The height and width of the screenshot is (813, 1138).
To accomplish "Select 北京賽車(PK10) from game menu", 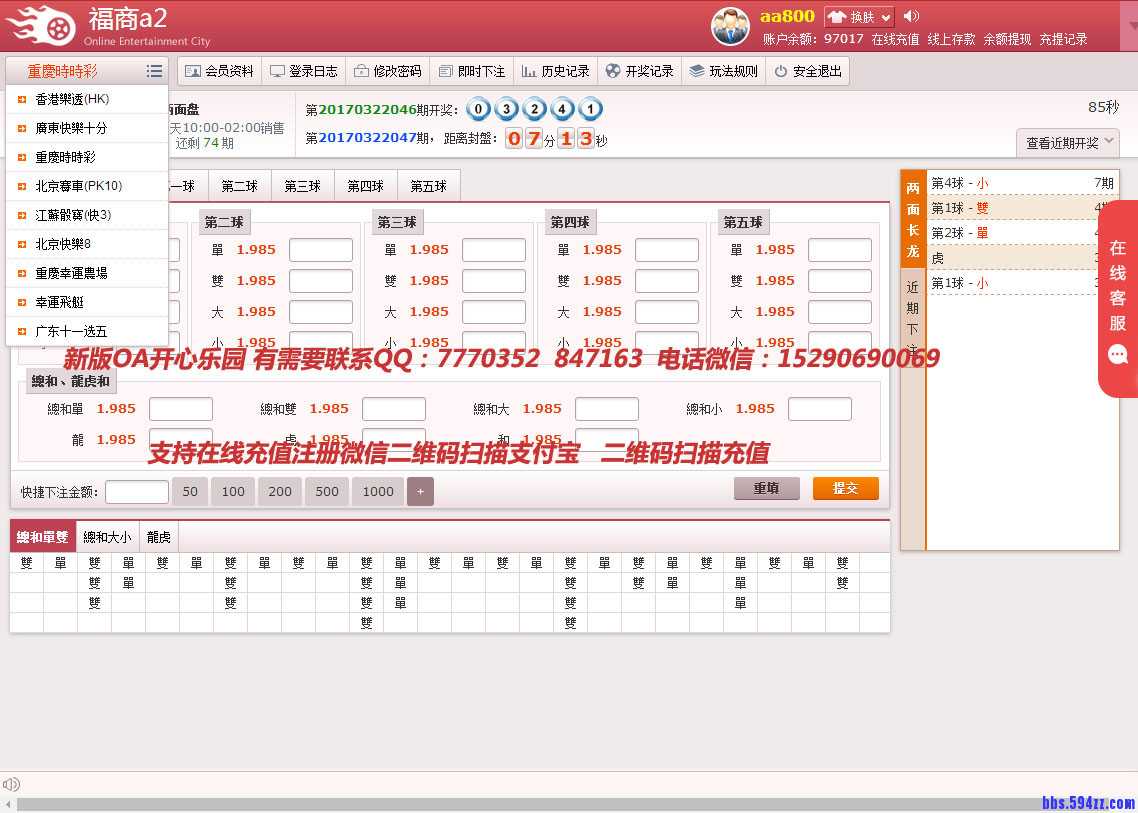I will pyautogui.click(x=78, y=186).
